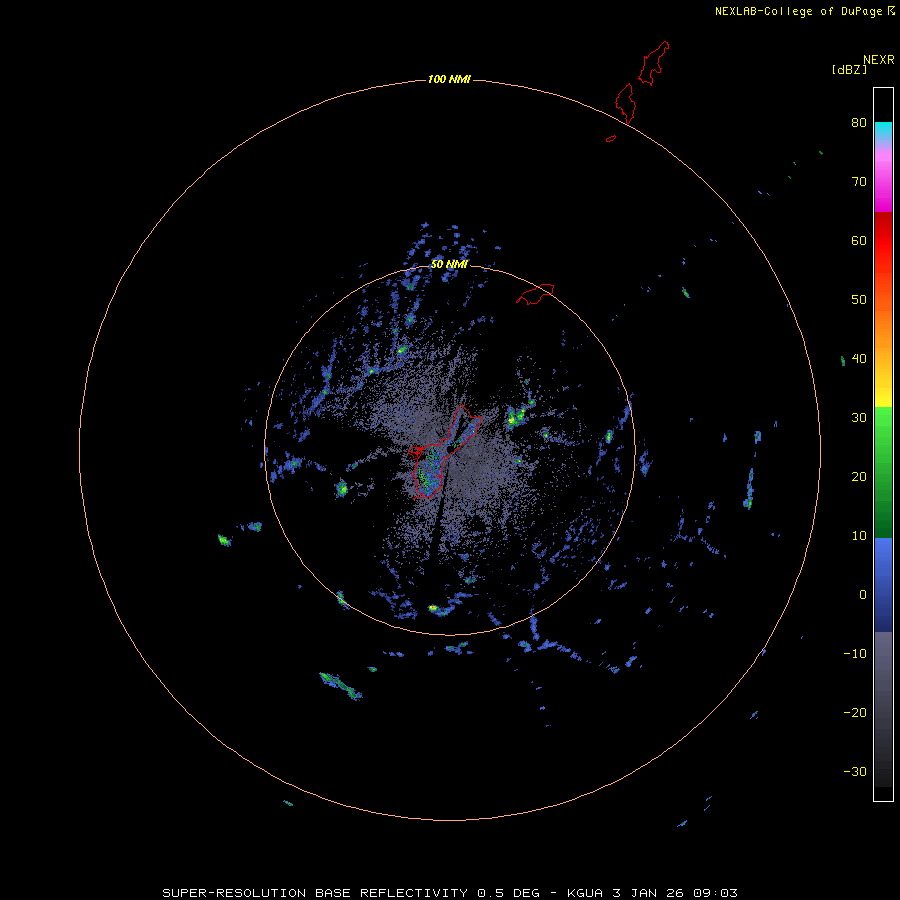Click the -10 value on the dBZ scale
Viewport: 900px width, 900px height.
[x=855, y=654]
